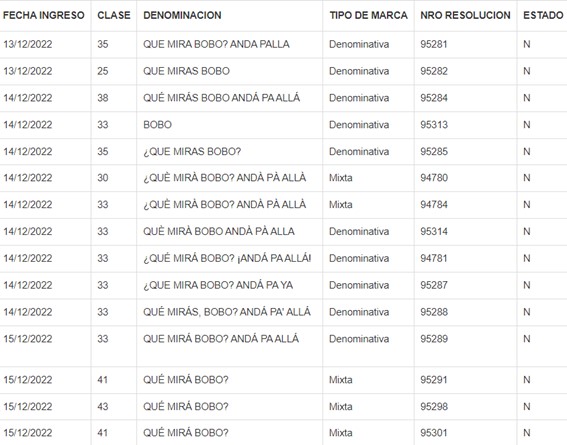This screenshot has height=445, width=567.
Task: Click the DENOMINACION column header
Action: click(182, 15)
